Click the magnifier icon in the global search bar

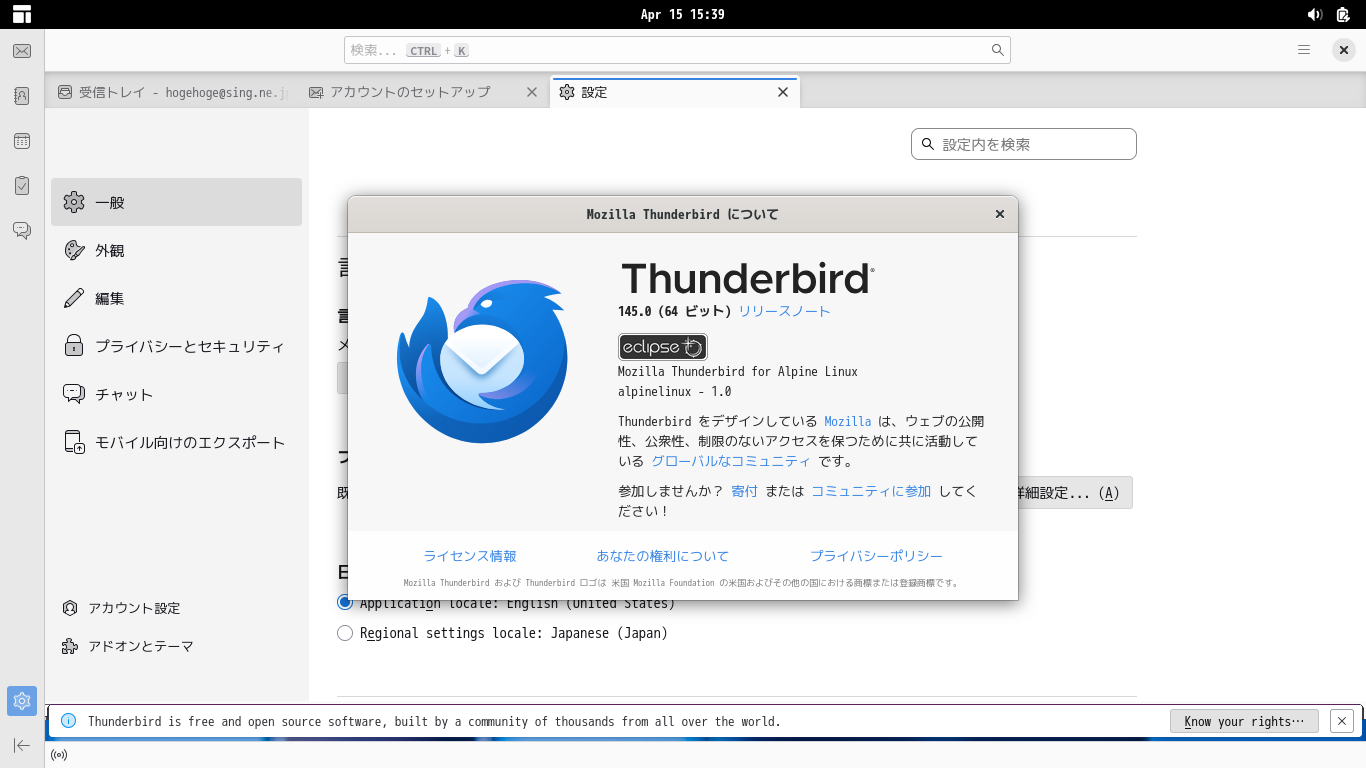click(997, 50)
